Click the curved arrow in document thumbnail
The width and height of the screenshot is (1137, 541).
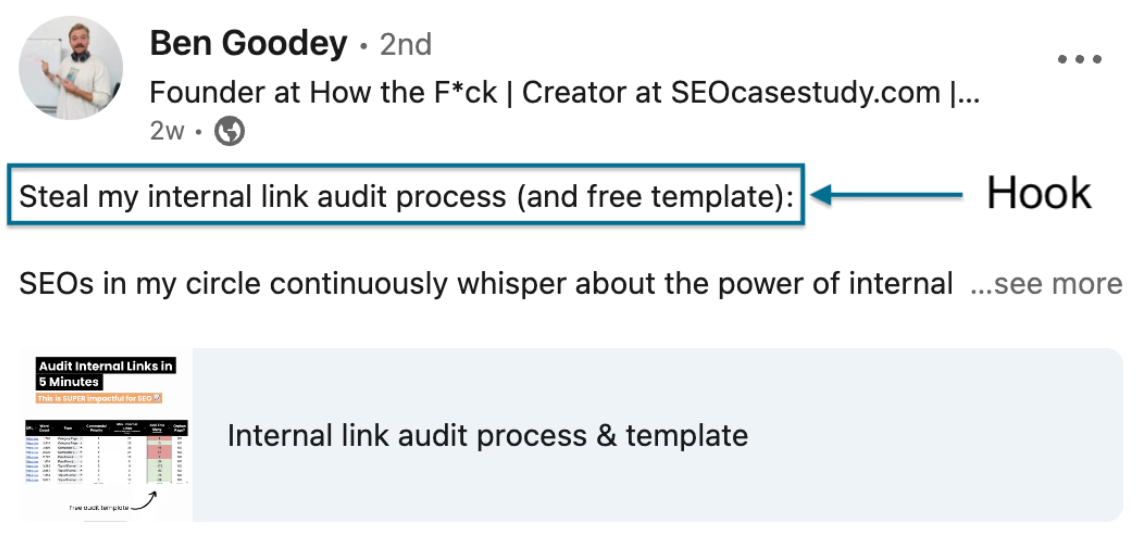(146, 502)
